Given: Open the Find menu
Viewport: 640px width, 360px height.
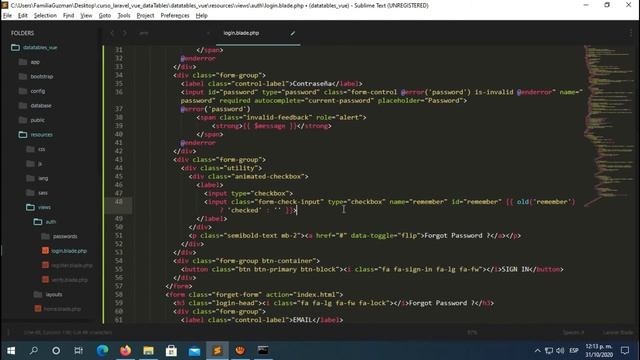Looking at the screenshot, I should pos(68,16).
